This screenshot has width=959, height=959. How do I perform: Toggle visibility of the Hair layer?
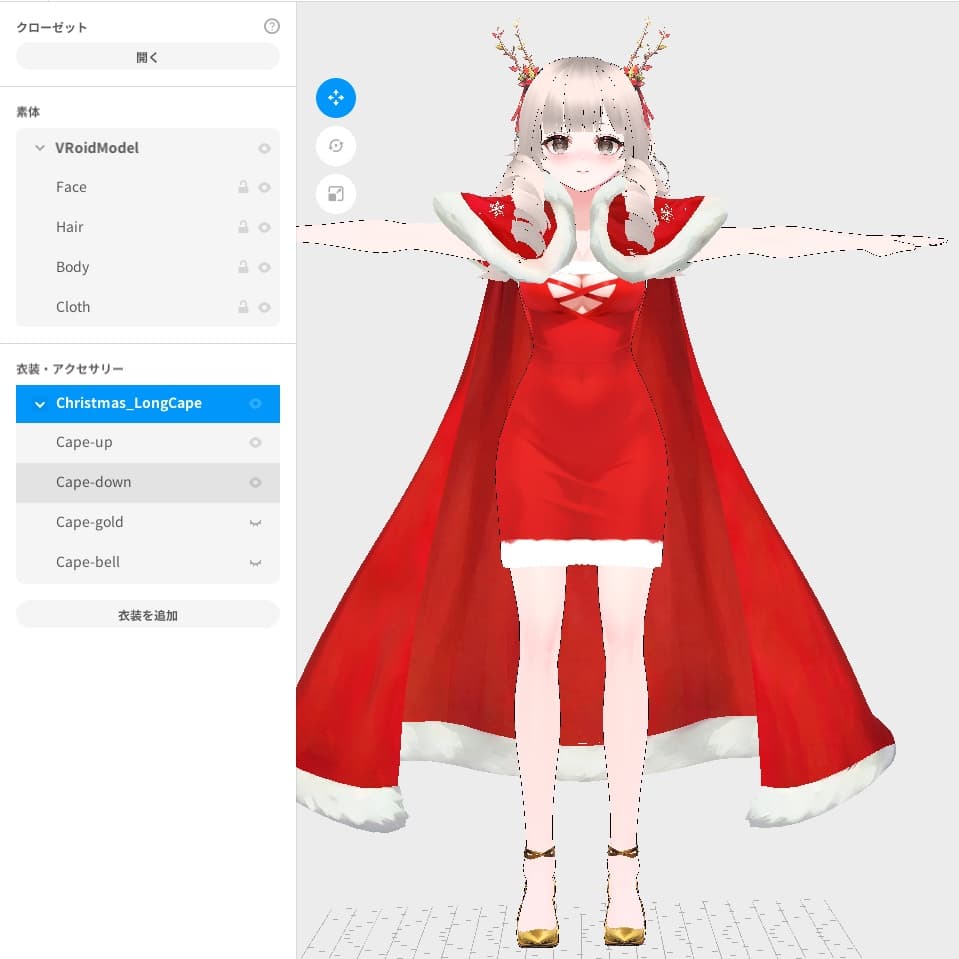264,228
